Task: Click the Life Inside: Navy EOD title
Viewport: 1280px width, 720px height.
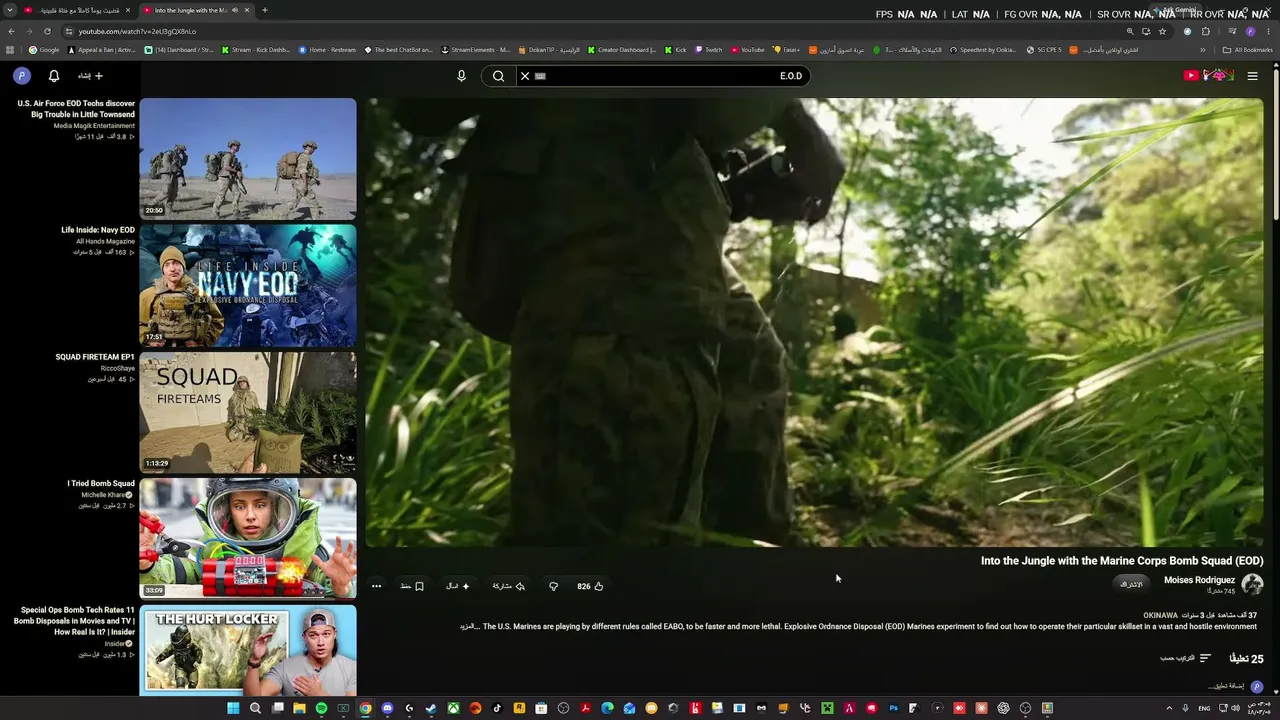Action: (x=98, y=230)
